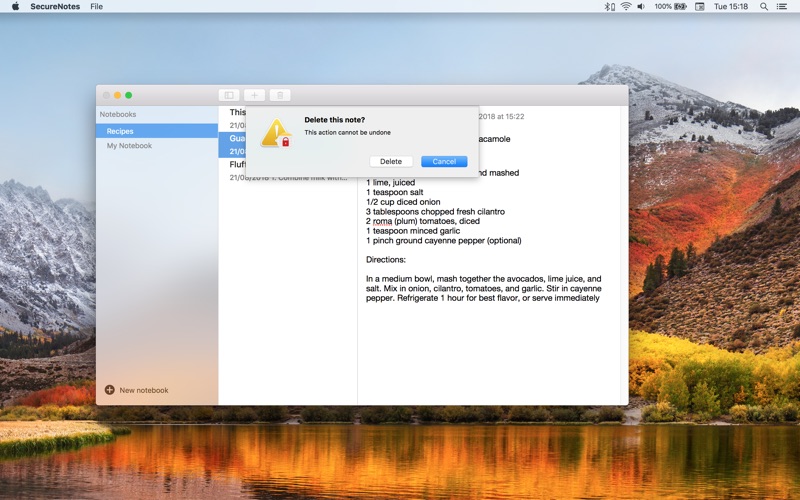Click the New notebook button
The image size is (800, 500).
137,390
